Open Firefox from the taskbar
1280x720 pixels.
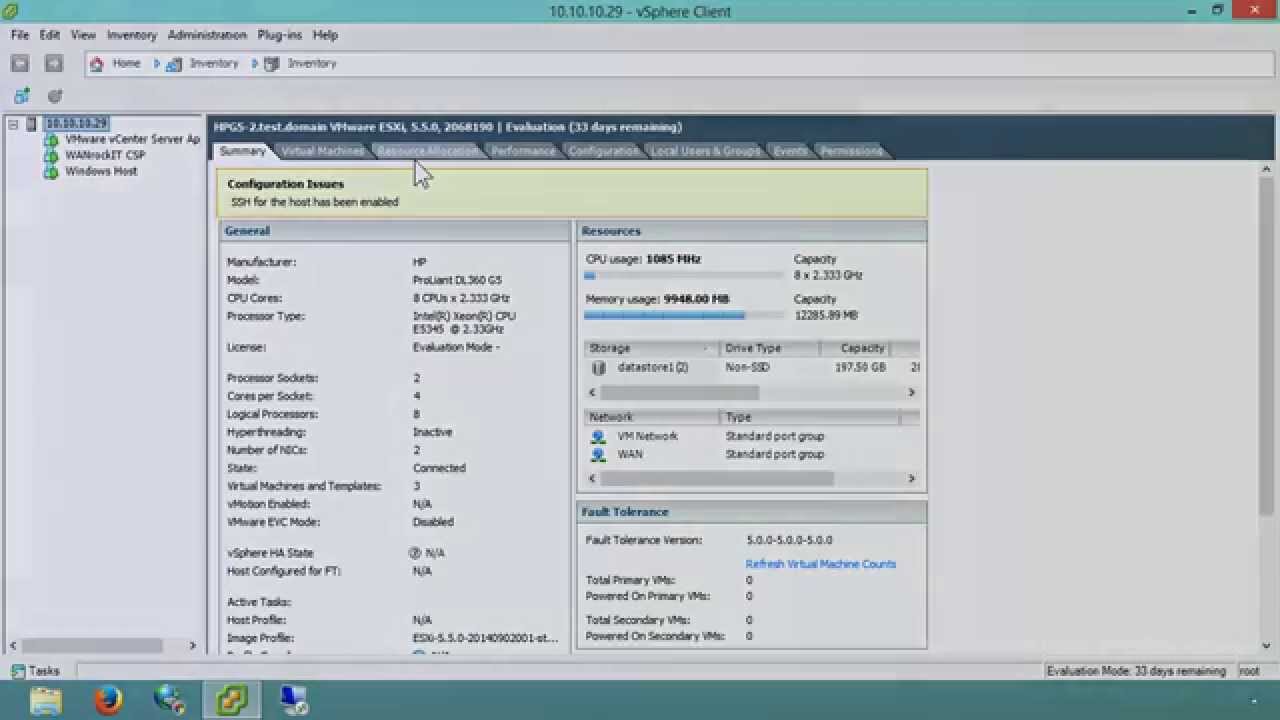pyautogui.click(x=108, y=700)
